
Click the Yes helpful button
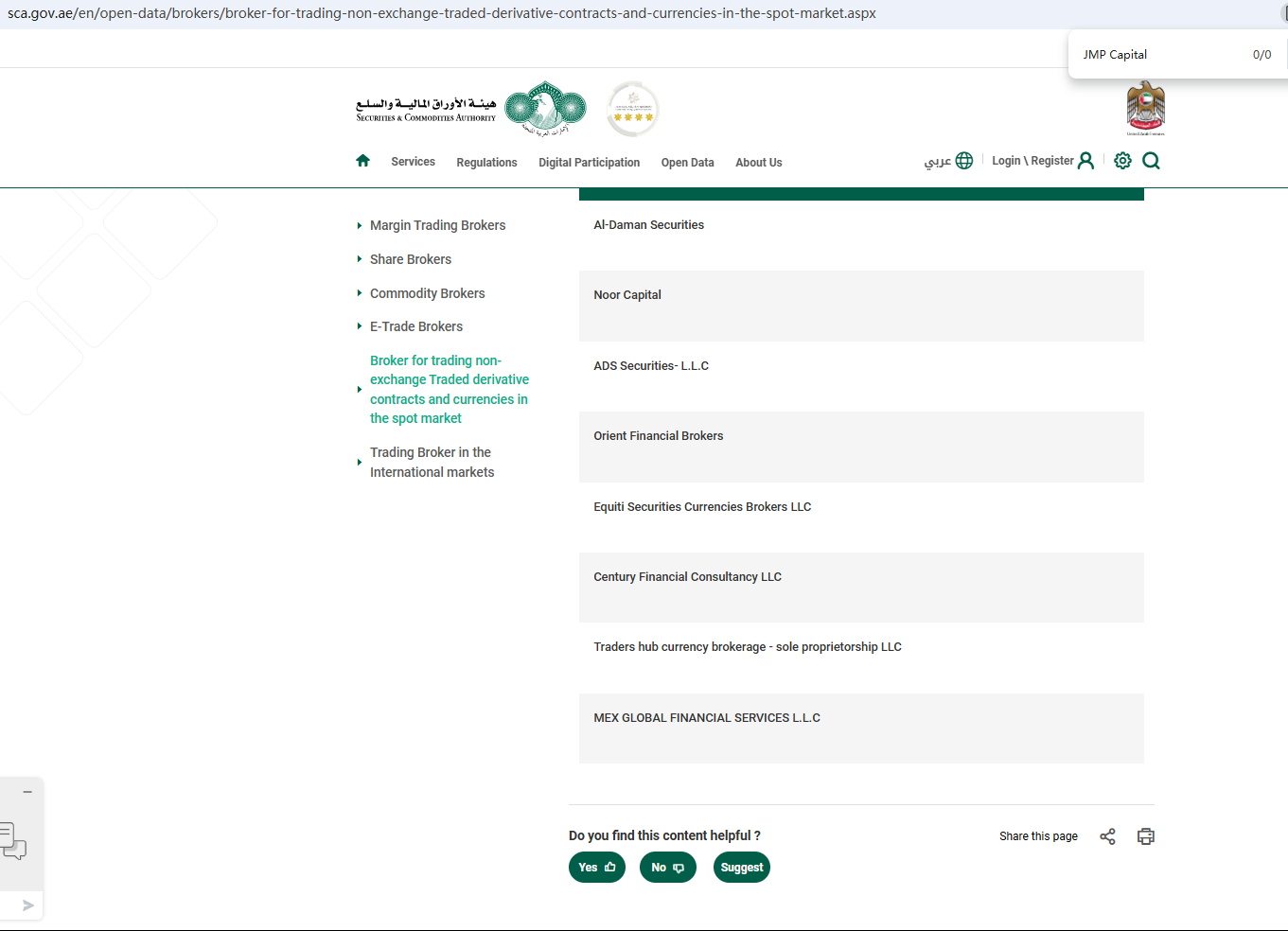[597, 868]
